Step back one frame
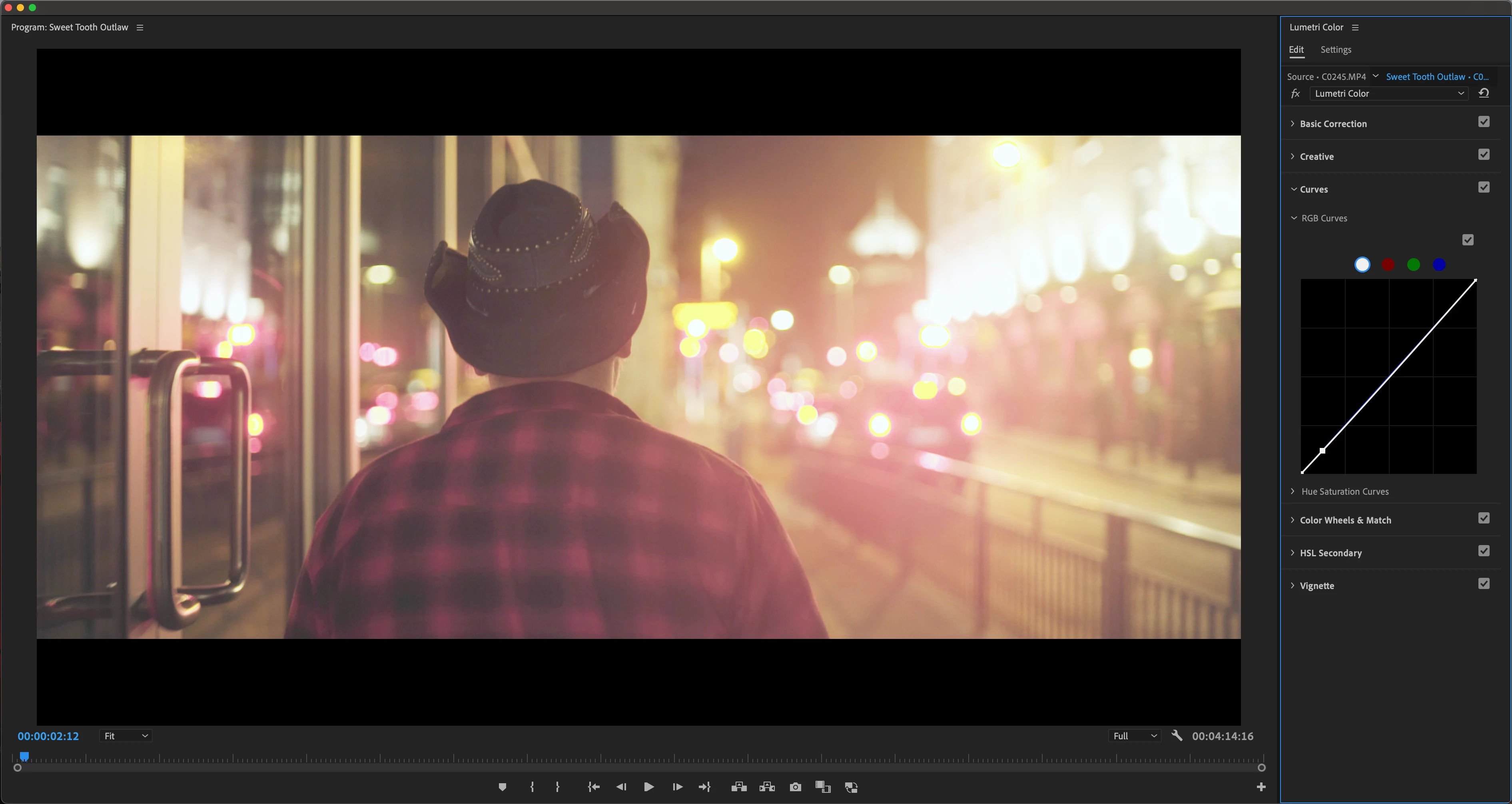Image resolution: width=1512 pixels, height=804 pixels. (x=621, y=787)
